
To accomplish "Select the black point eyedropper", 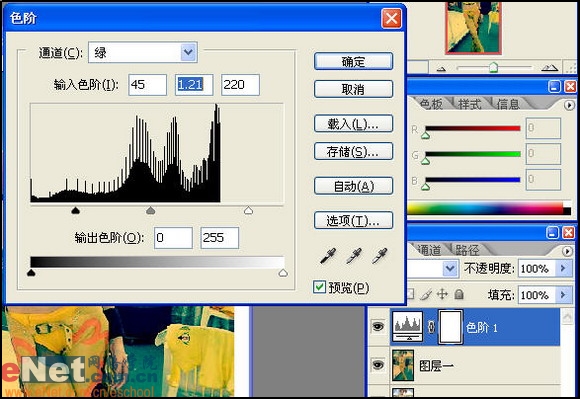I will pos(328,256).
